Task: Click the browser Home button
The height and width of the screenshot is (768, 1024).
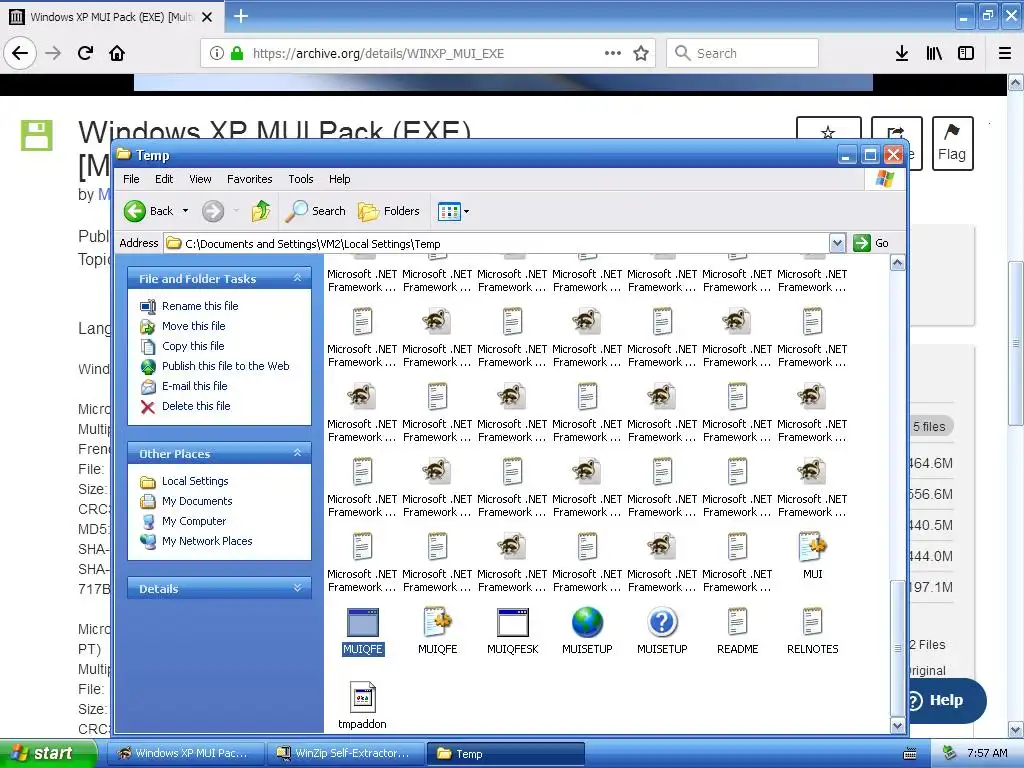Action: (x=117, y=53)
